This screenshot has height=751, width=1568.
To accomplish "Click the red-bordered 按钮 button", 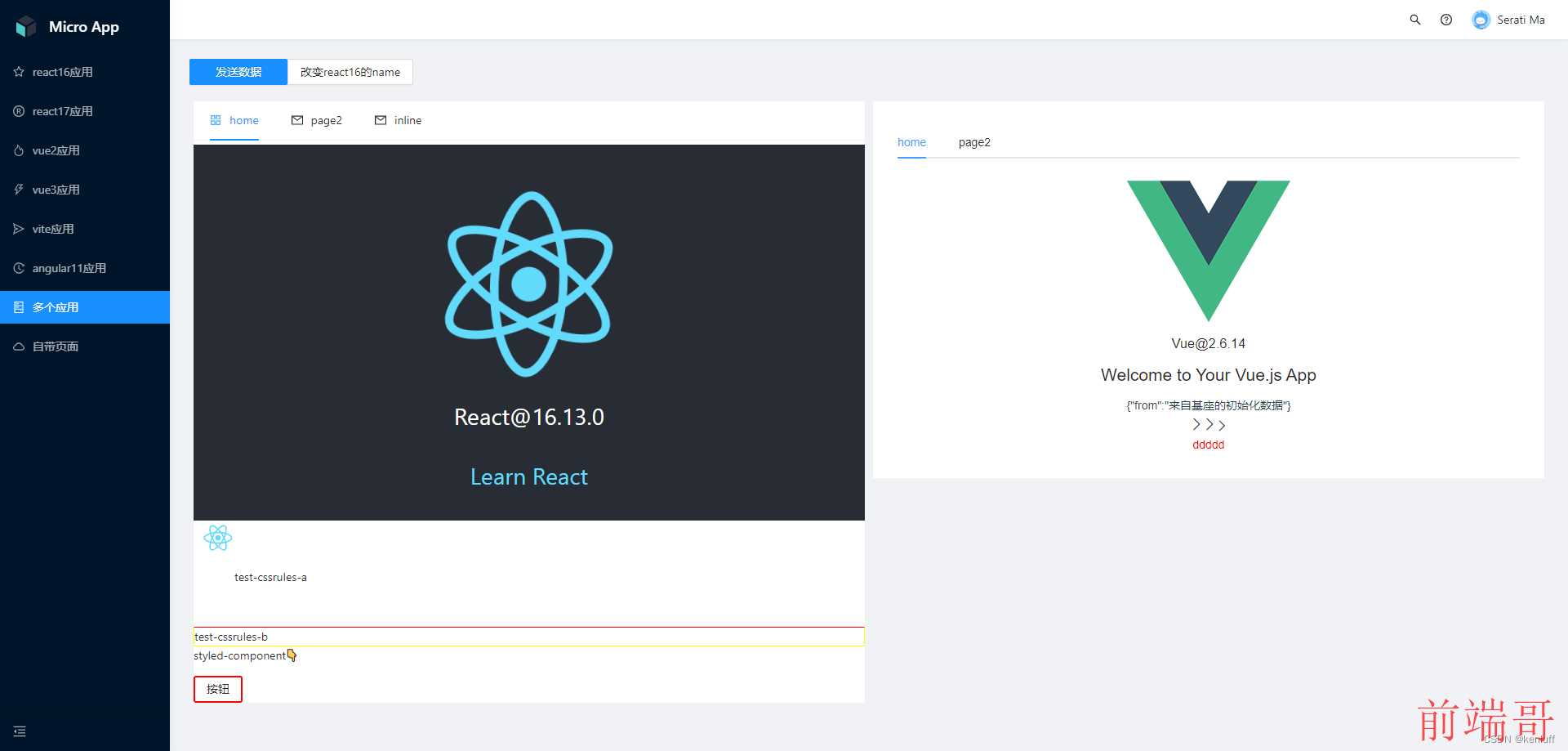I will pyautogui.click(x=218, y=689).
